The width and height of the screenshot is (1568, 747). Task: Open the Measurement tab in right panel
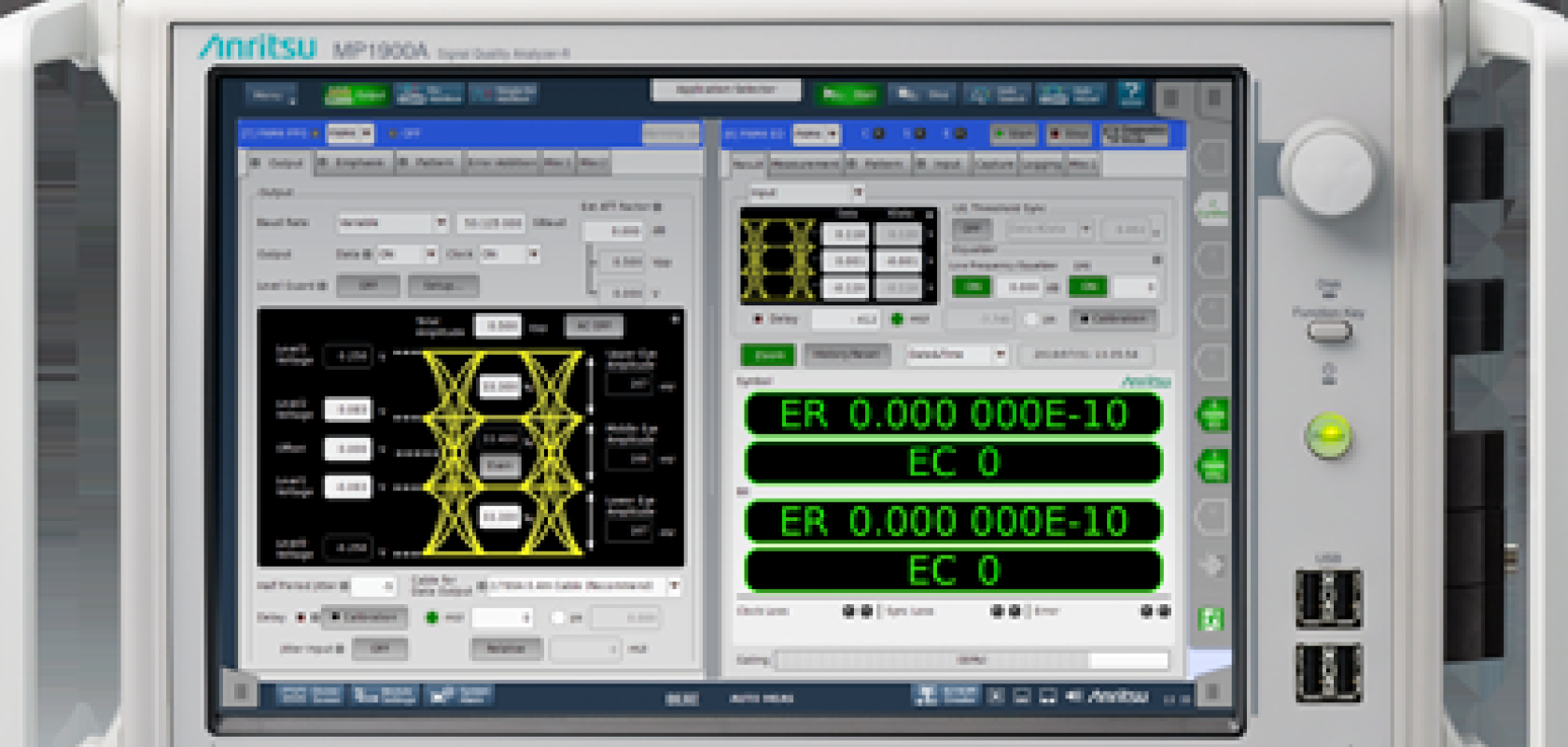pyautogui.click(x=805, y=164)
